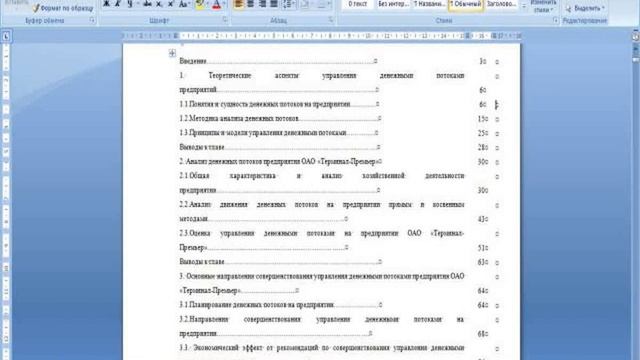The width and height of the screenshot is (640, 360).
Task: Click the Введение contents line
Action: click(x=278, y=61)
